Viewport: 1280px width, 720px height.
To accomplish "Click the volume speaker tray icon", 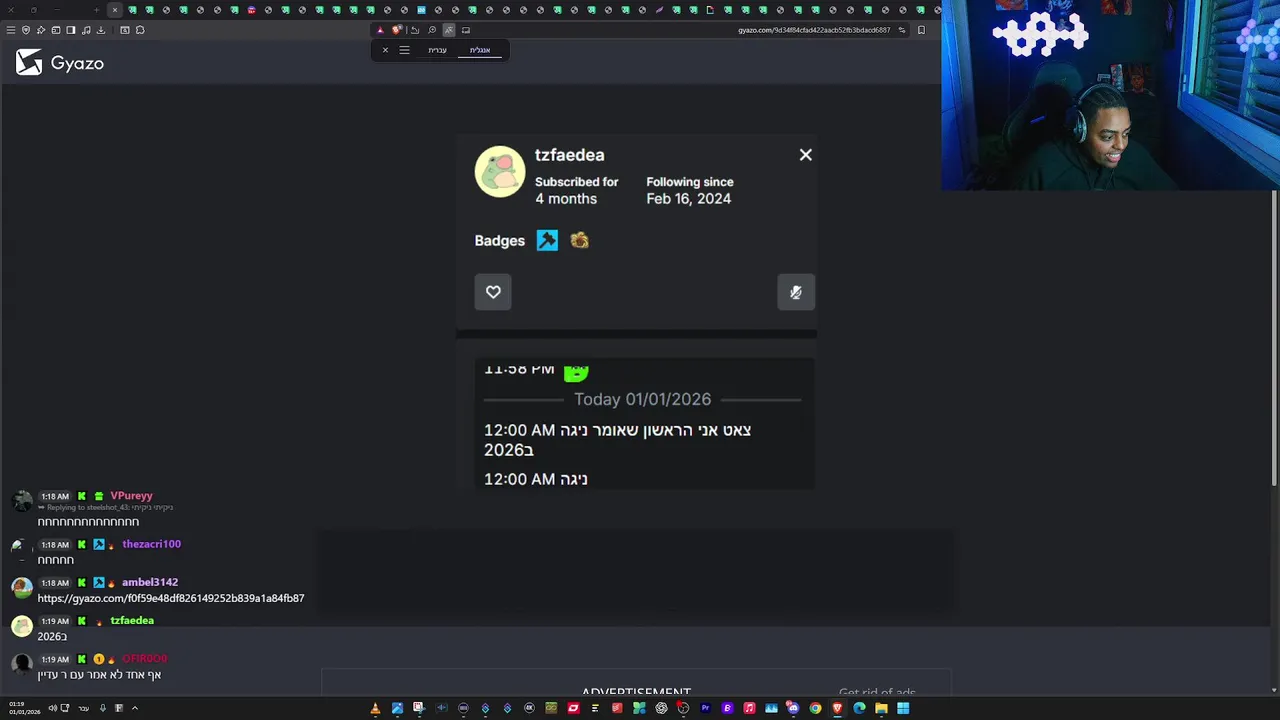I will (52, 708).
